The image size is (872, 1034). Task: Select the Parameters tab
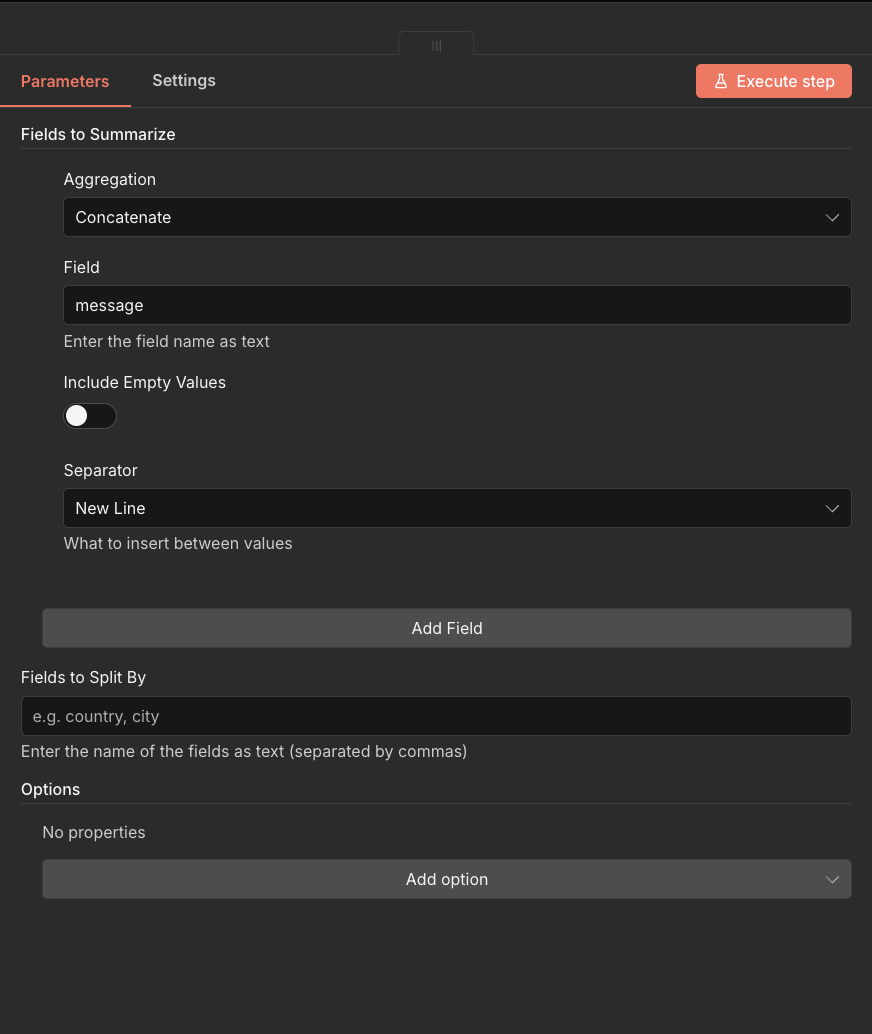(x=65, y=81)
